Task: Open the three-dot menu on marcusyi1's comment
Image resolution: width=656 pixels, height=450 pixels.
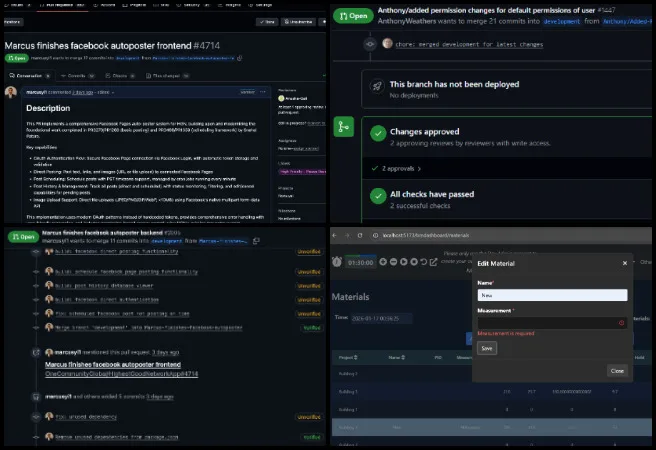Action: (263, 92)
